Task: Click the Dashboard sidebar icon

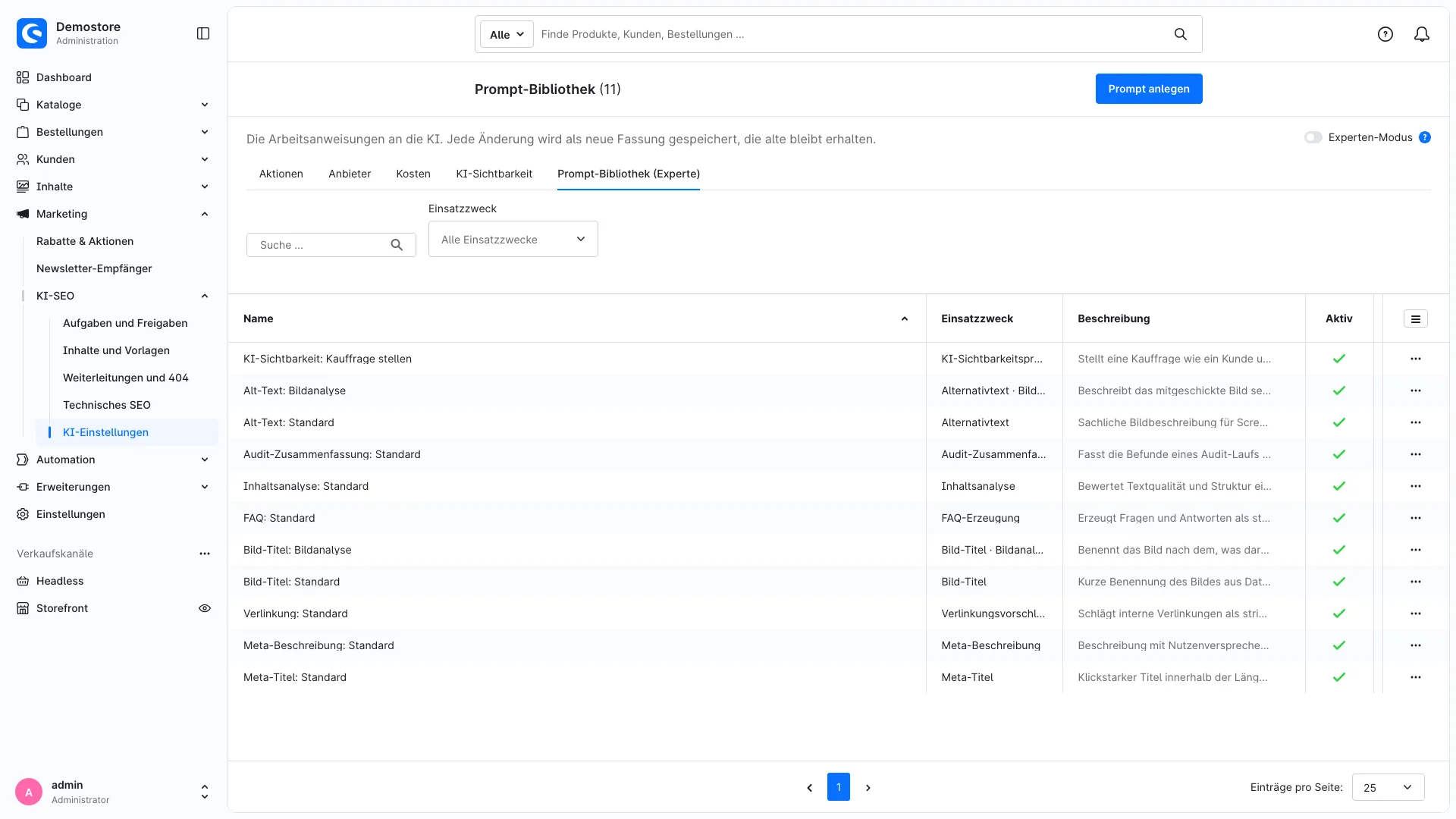Action: pyautogui.click(x=23, y=77)
